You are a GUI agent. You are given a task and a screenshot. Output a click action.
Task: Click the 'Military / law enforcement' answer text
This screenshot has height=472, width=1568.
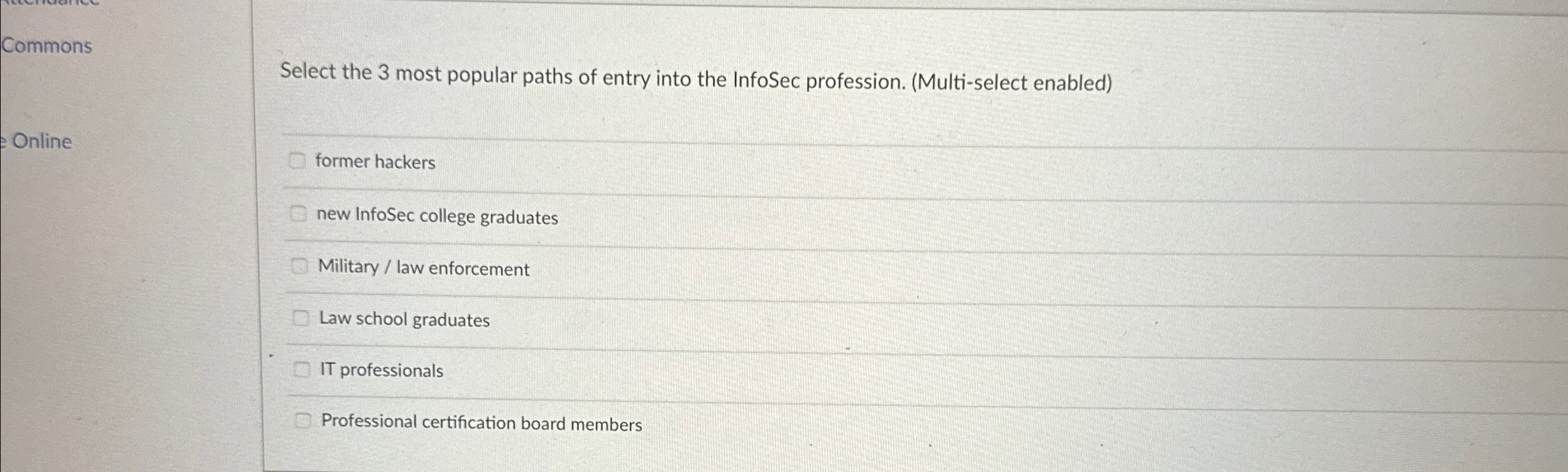423,268
